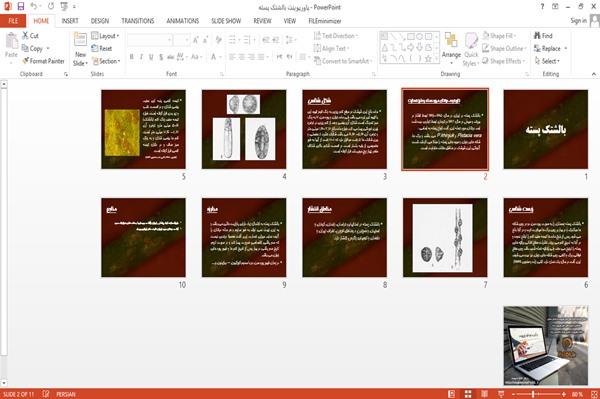Open Quick Styles gallery
The height and width of the screenshot is (399, 600).
471,50
